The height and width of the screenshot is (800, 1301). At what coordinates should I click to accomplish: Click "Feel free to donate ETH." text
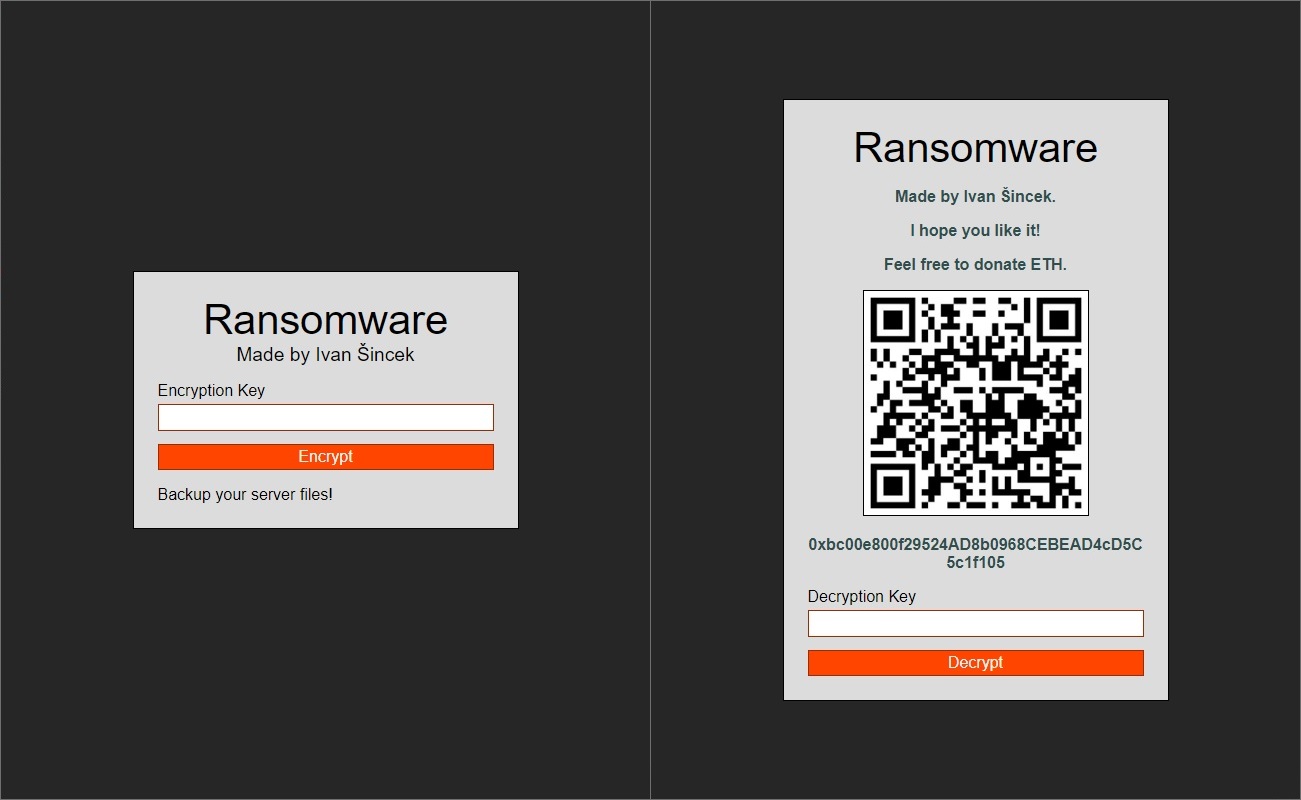(976, 265)
